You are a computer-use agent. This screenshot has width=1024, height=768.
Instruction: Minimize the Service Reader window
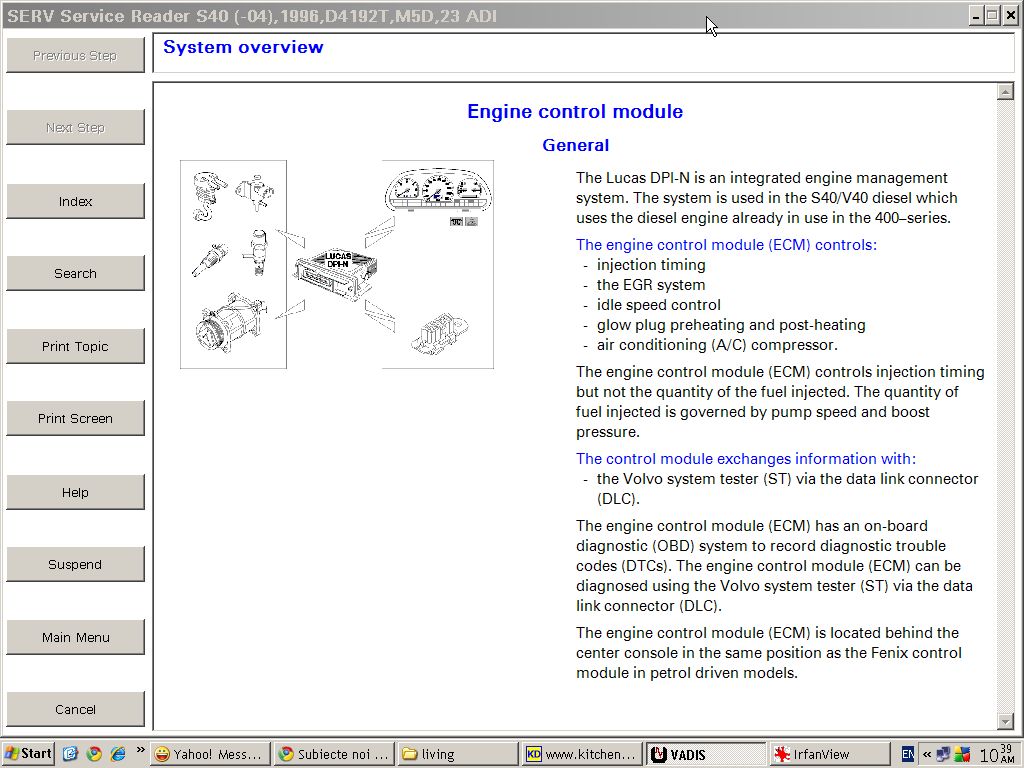coord(976,16)
